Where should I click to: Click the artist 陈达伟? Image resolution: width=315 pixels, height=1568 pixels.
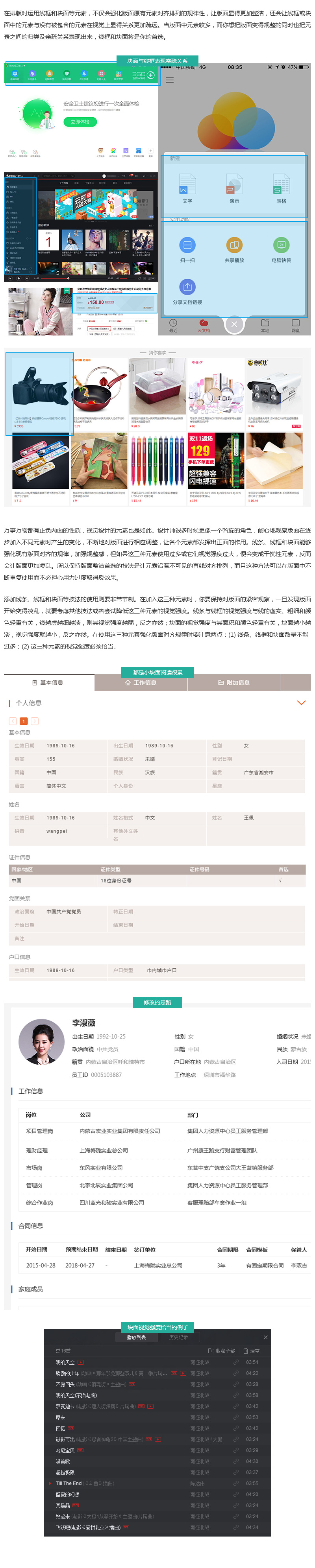(x=197, y=1483)
